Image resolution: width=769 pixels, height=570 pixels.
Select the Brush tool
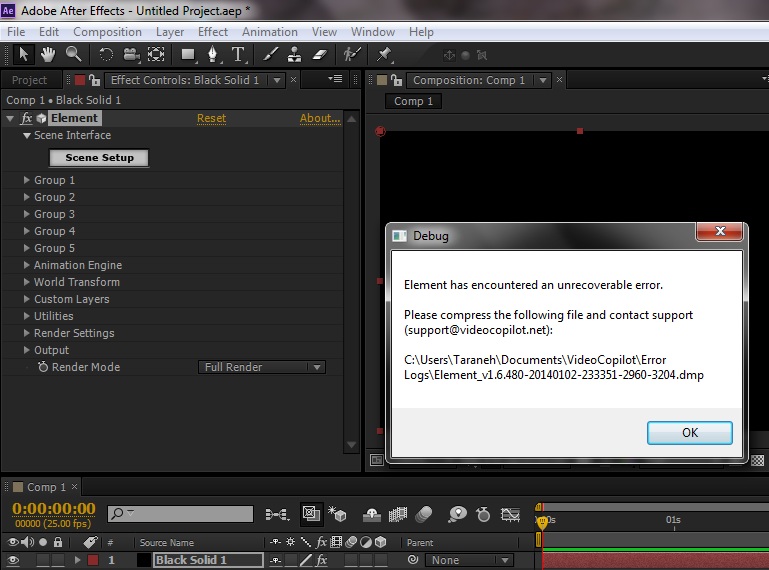tap(270, 54)
